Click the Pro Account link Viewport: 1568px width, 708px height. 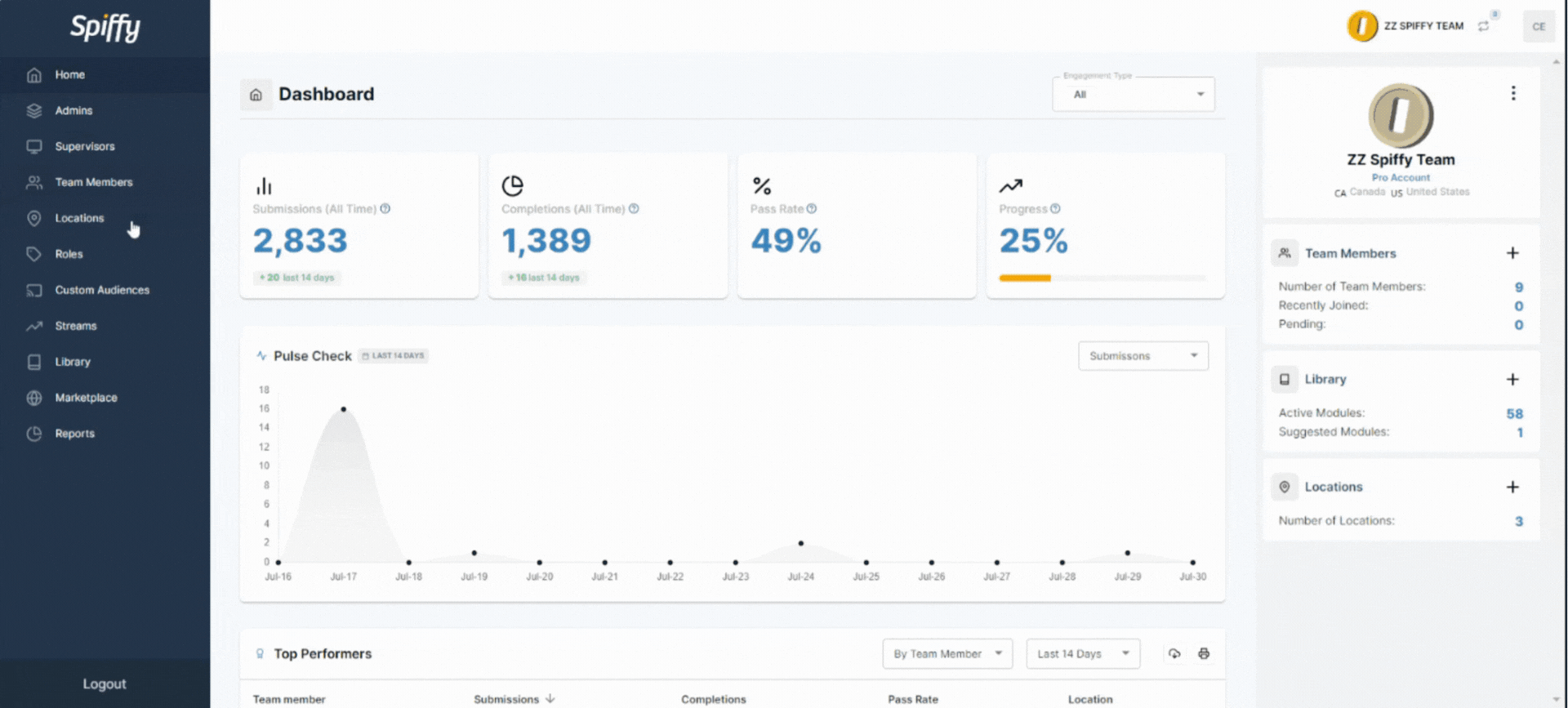pos(1400,177)
